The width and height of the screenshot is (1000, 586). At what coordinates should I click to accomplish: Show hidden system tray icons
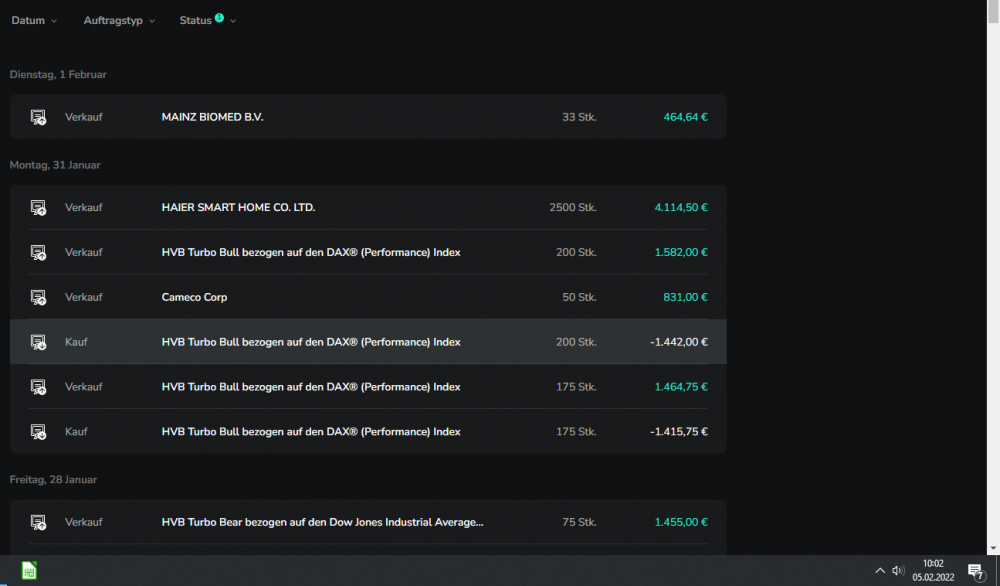(x=879, y=571)
